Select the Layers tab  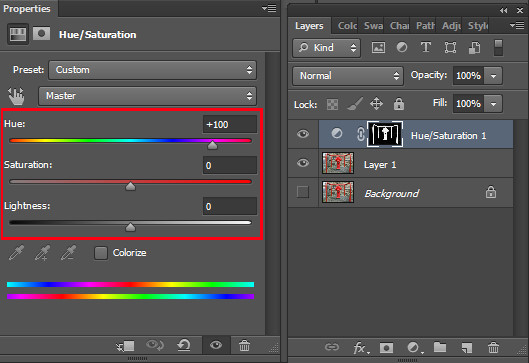[309, 26]
